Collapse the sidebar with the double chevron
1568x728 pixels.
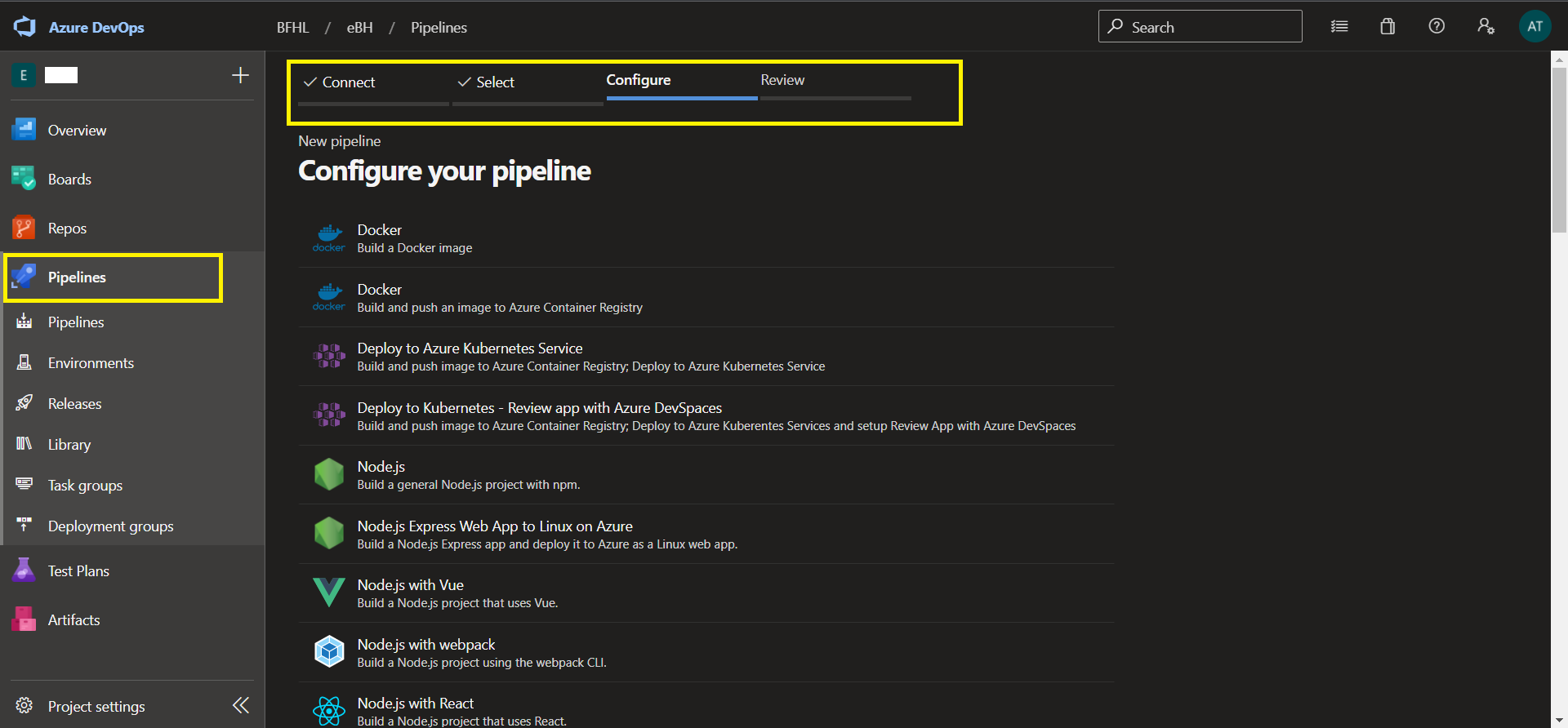[241, 706]
